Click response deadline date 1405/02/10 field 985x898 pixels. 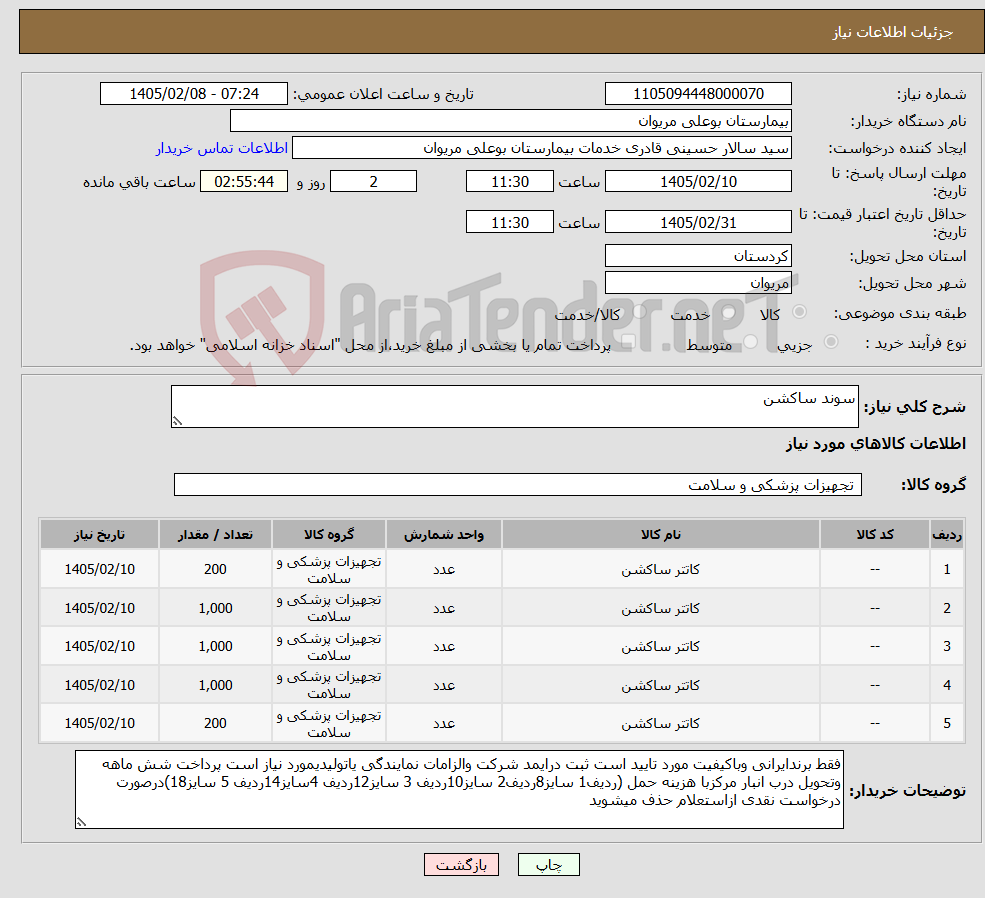(698, 181)
